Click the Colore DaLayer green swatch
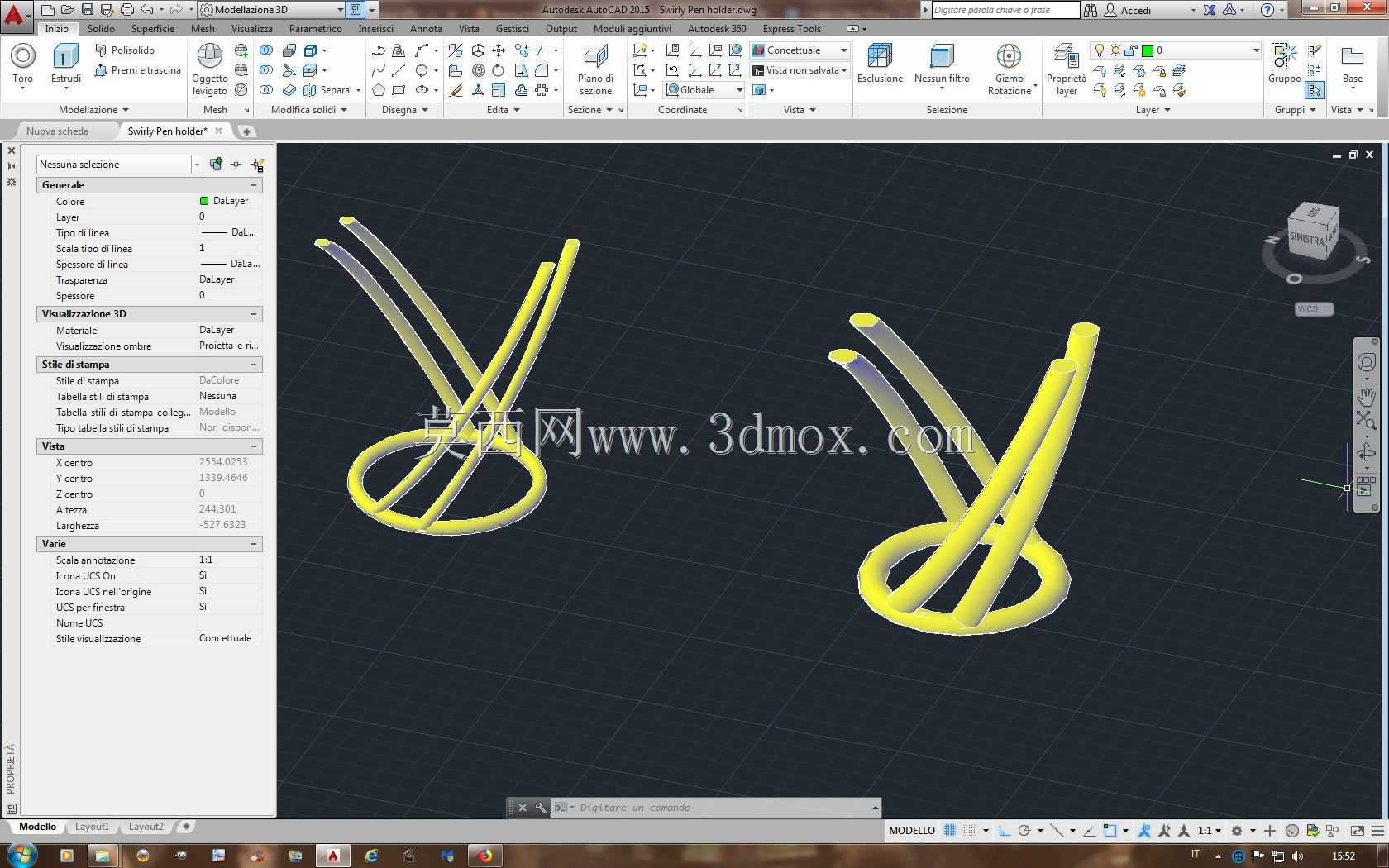This screenshot has height=868, width=1389. (x=204, y=201)
